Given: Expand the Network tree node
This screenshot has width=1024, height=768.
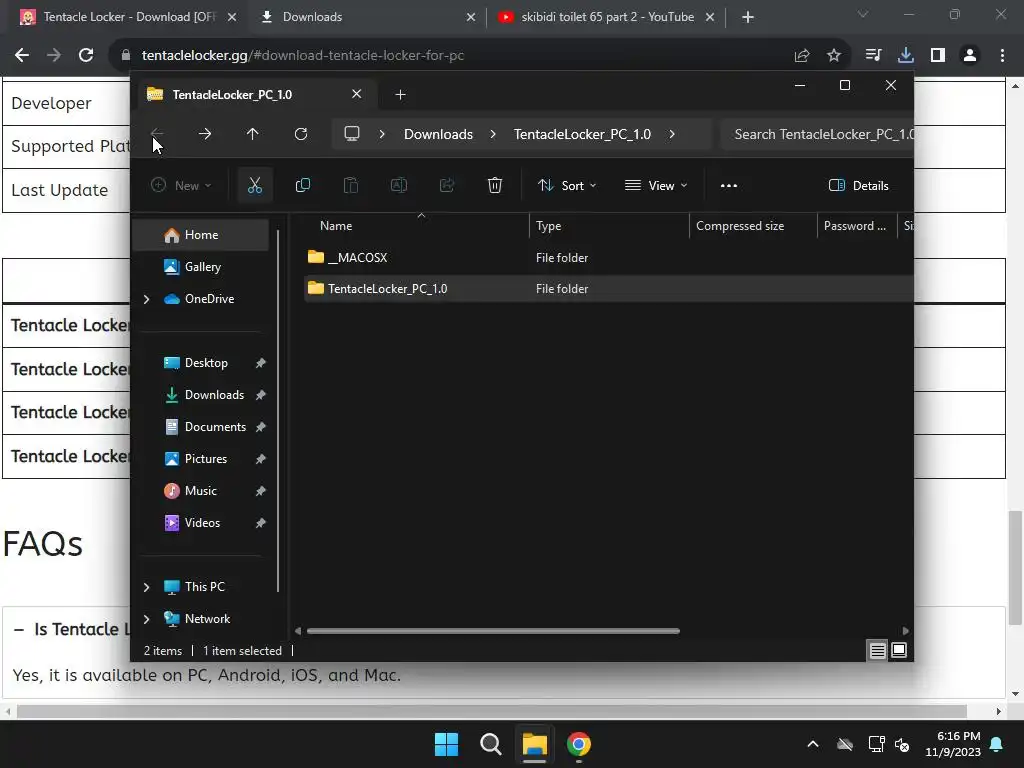Looking at the screenshot, I should (x=146, y=619).
